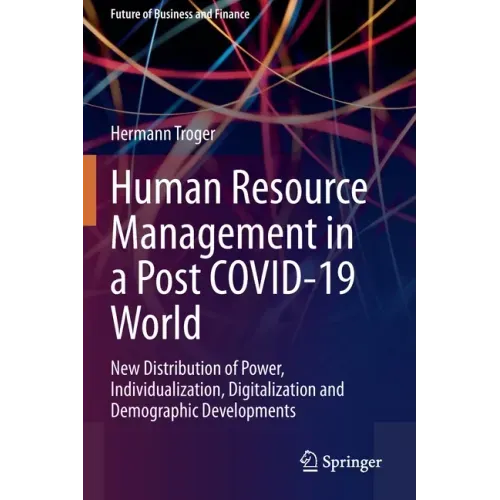Viewport: 500px width, 500px height.
Task: Click the title line 'a Post COVID-19'
Action: click(x=233, y=277)
